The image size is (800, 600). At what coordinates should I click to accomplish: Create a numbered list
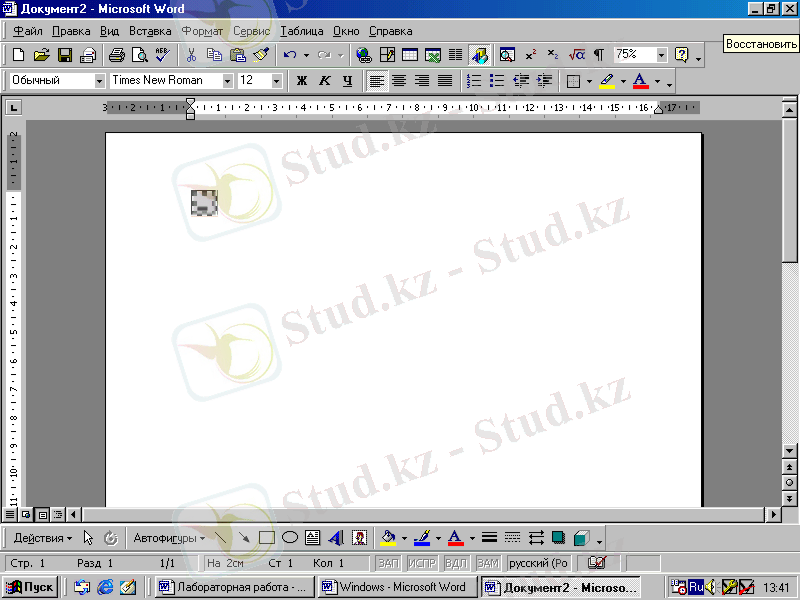[473, 81]
